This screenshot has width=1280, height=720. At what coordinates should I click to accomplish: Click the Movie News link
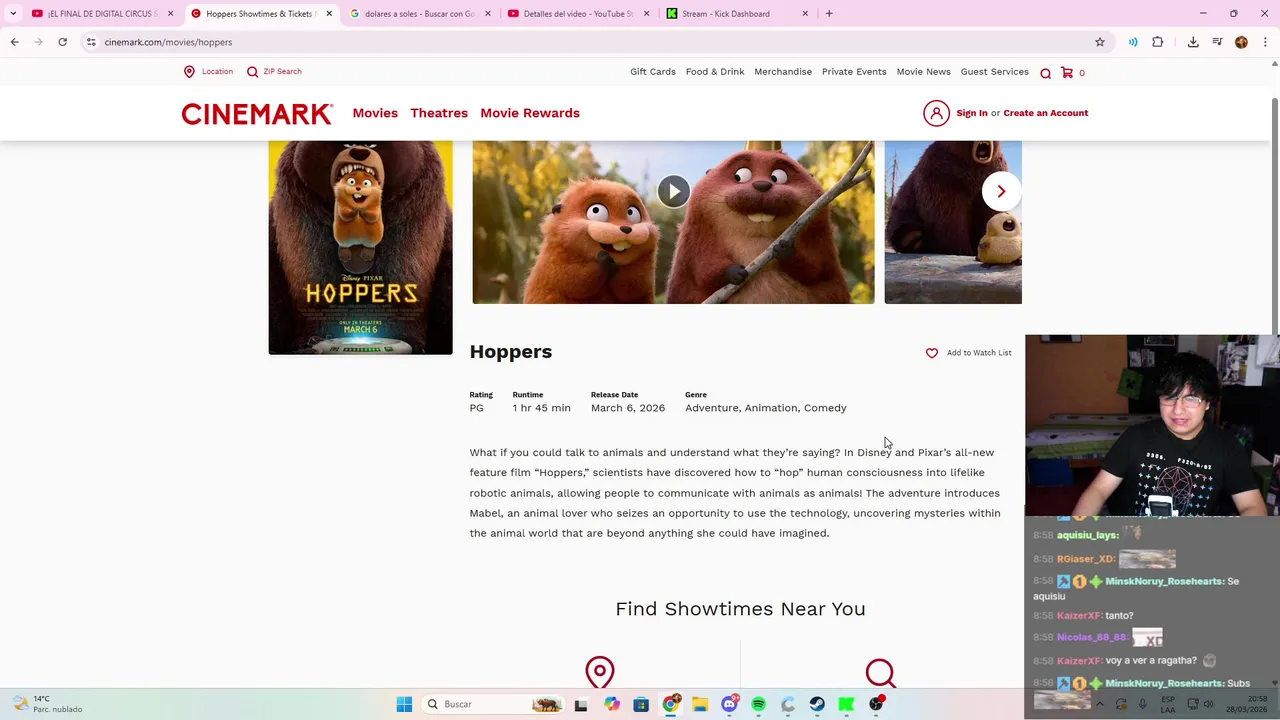923,72
